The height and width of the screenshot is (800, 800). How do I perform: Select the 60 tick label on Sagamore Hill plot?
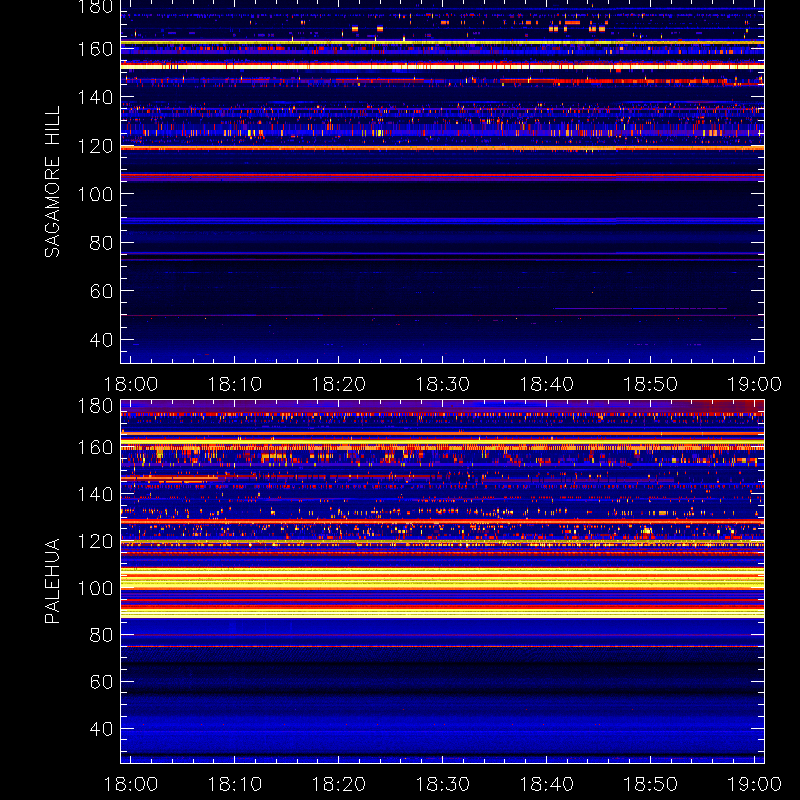point(101,291)
